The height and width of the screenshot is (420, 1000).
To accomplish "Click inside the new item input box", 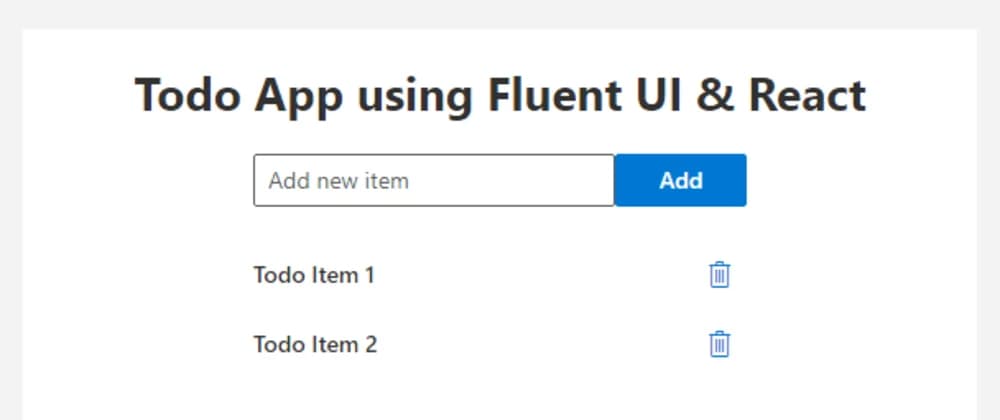I will [x=433, y=180].
